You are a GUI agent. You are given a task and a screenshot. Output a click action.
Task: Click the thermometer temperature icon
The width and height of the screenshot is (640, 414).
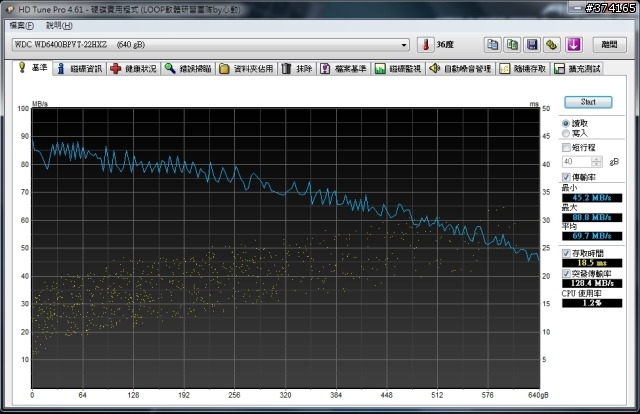click(x=425, y=45)
